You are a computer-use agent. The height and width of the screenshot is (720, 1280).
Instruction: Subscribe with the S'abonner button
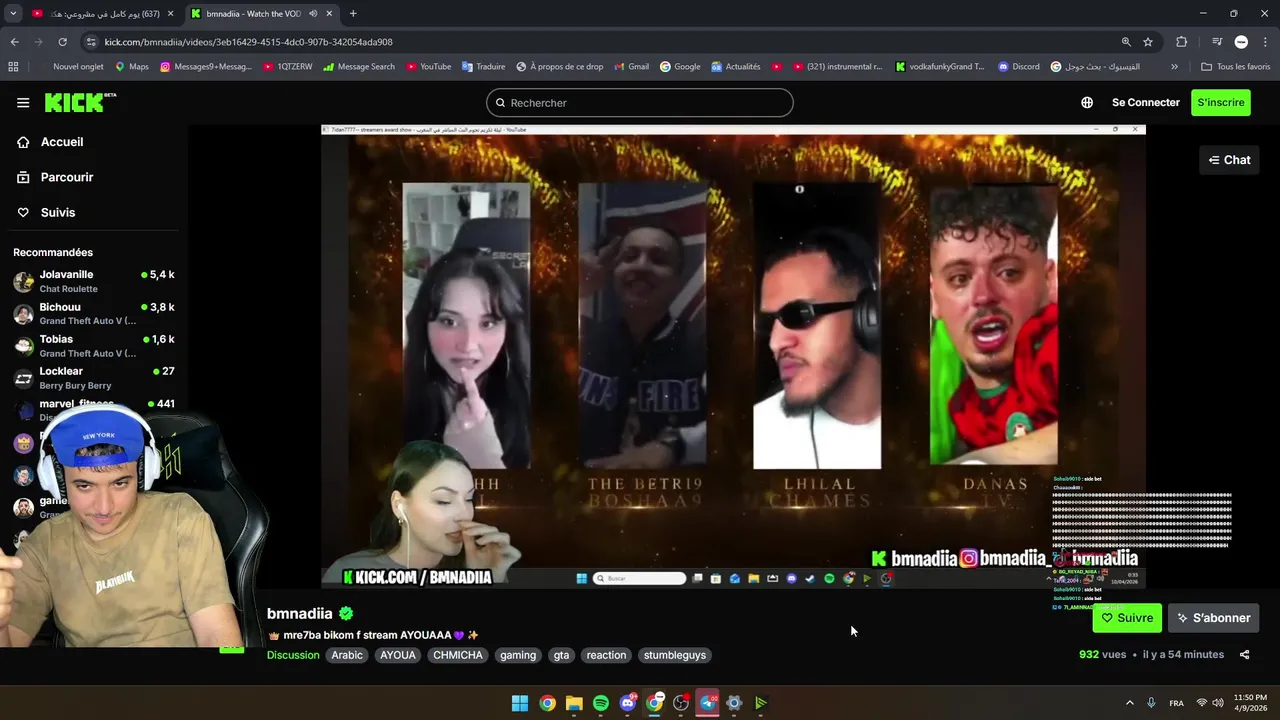[1213, 618]
